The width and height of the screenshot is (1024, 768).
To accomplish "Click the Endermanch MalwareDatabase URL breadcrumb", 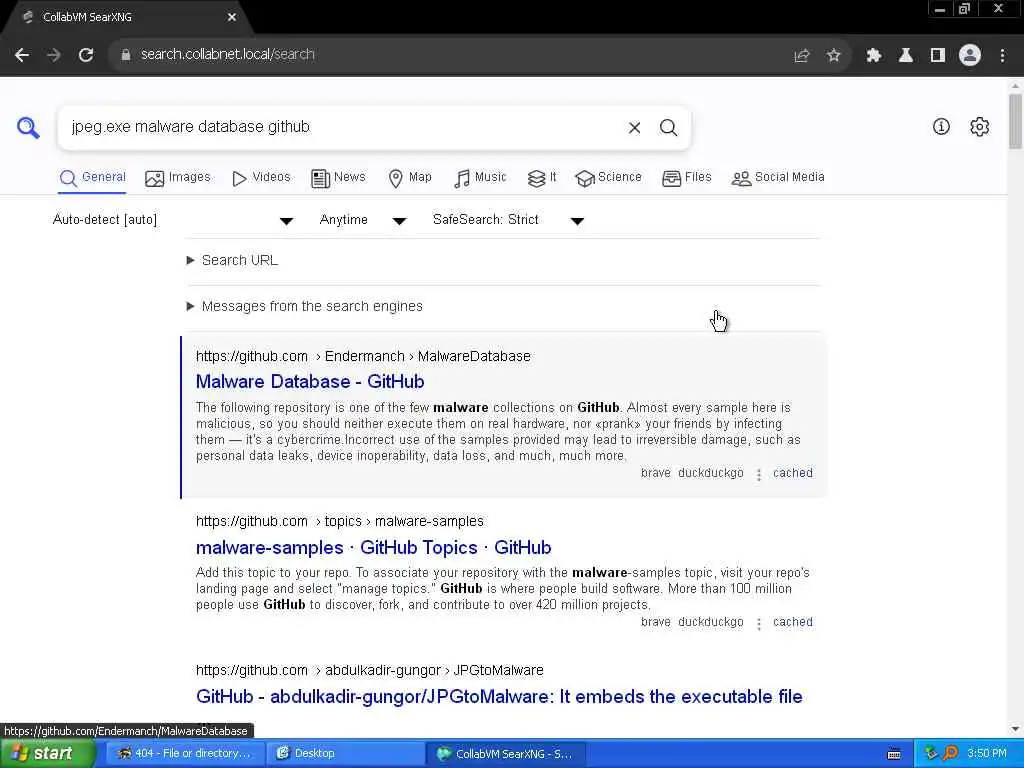I will click(363, 357).
